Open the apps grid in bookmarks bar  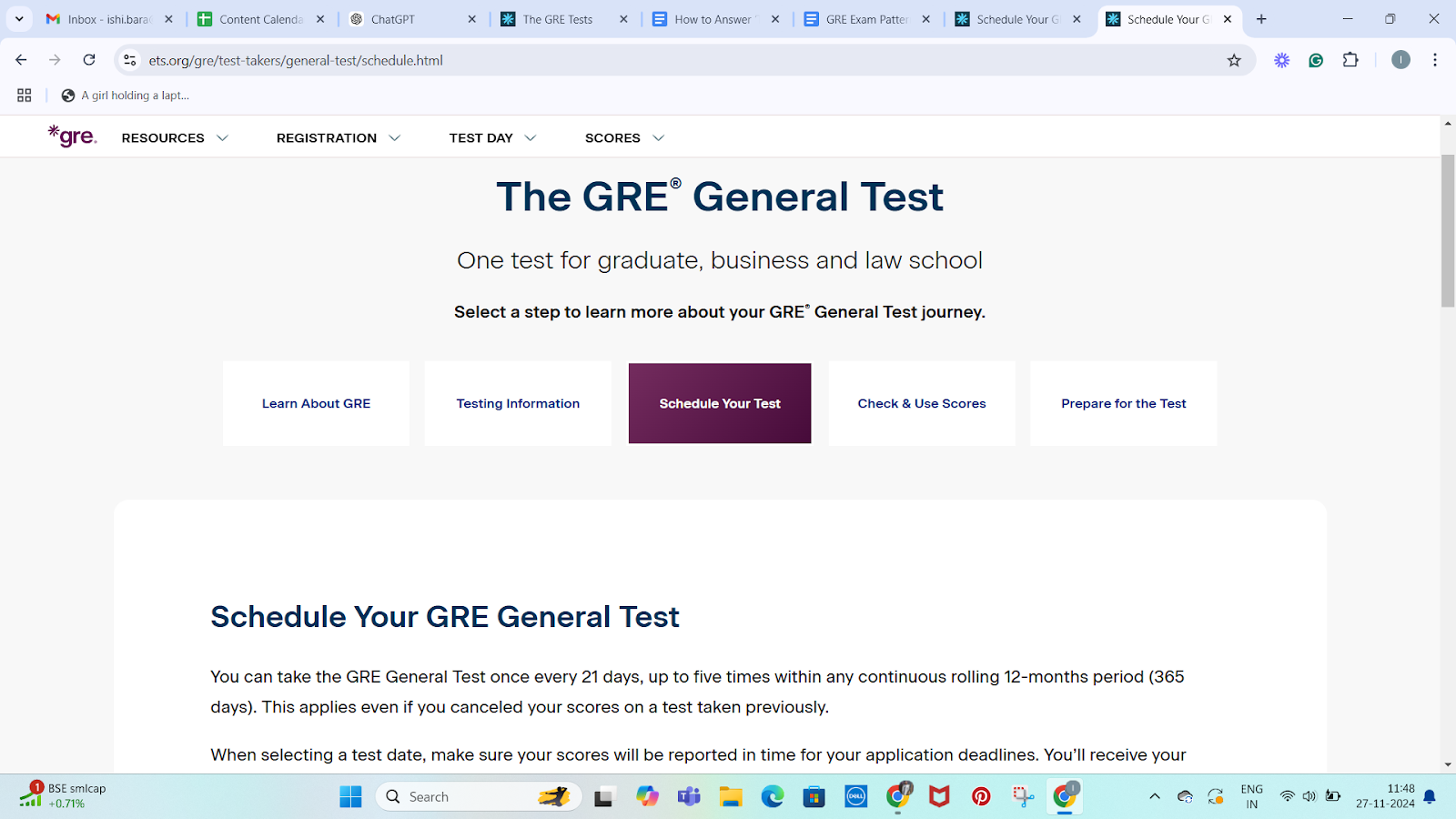(25, 96)
